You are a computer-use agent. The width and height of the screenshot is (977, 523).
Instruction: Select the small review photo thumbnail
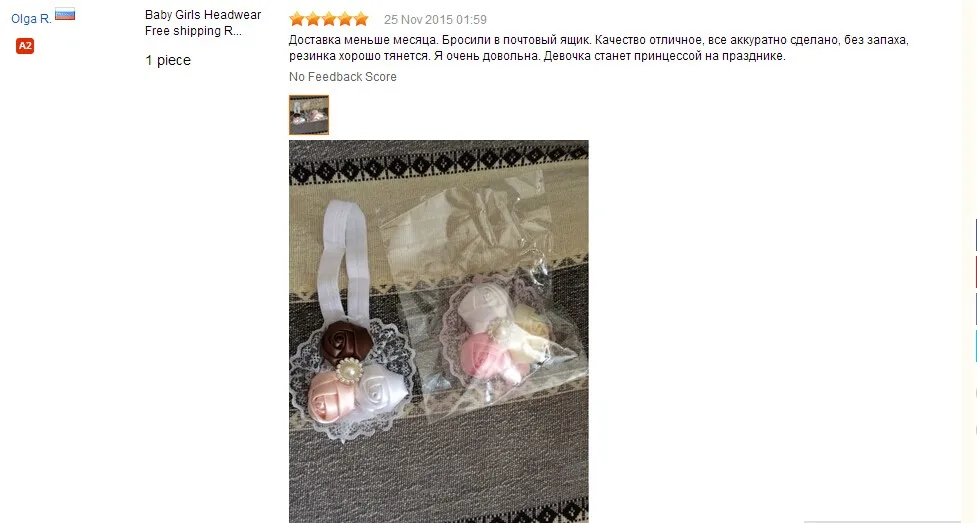pyautogui.click(x=308, y=115)
